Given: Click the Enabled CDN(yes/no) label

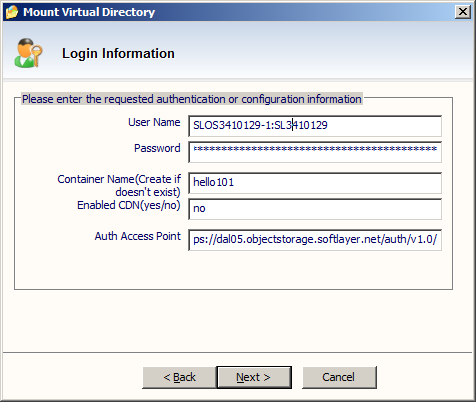Looking at the screenshot, I should coord(129,205).
